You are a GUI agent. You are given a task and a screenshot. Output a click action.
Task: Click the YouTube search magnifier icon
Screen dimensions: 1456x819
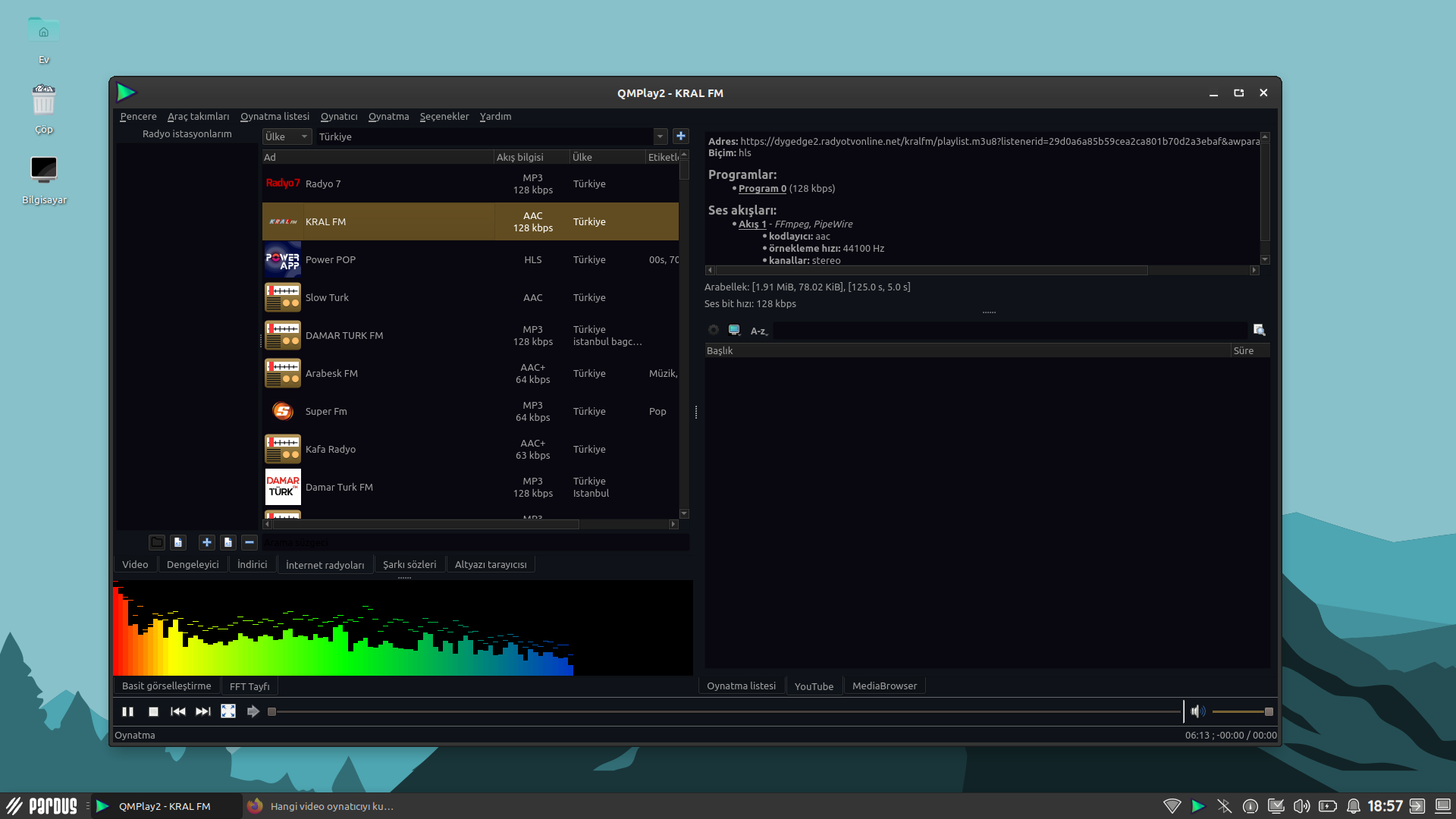(x=1259, y=330)
